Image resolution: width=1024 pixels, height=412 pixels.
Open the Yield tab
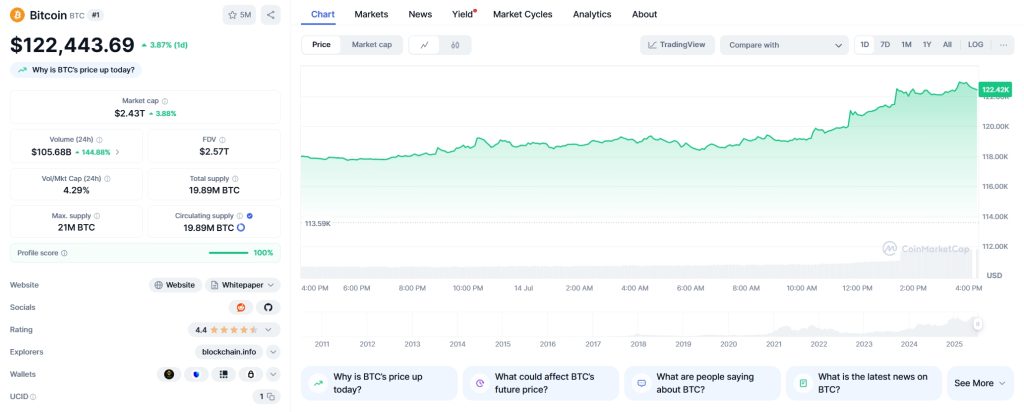coord(463,14)
